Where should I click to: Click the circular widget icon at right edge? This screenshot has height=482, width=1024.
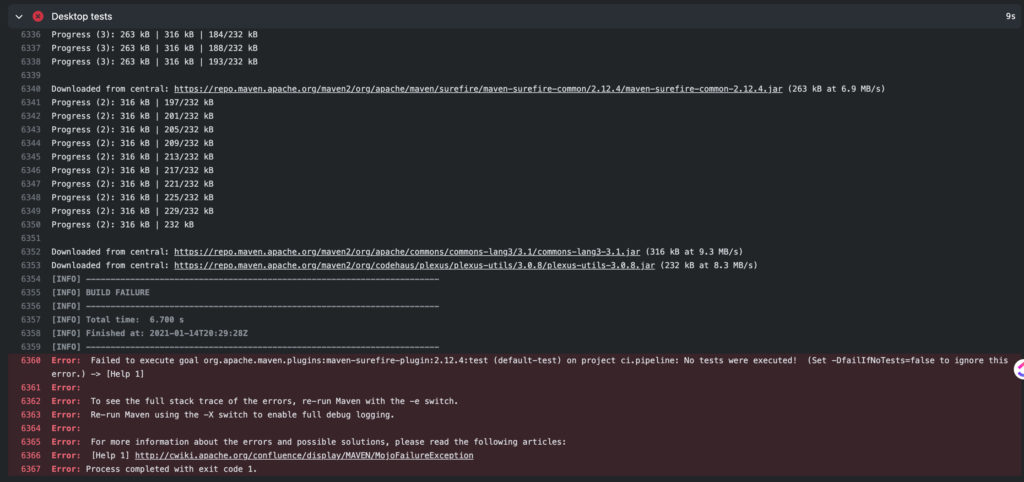point(1019,370)
